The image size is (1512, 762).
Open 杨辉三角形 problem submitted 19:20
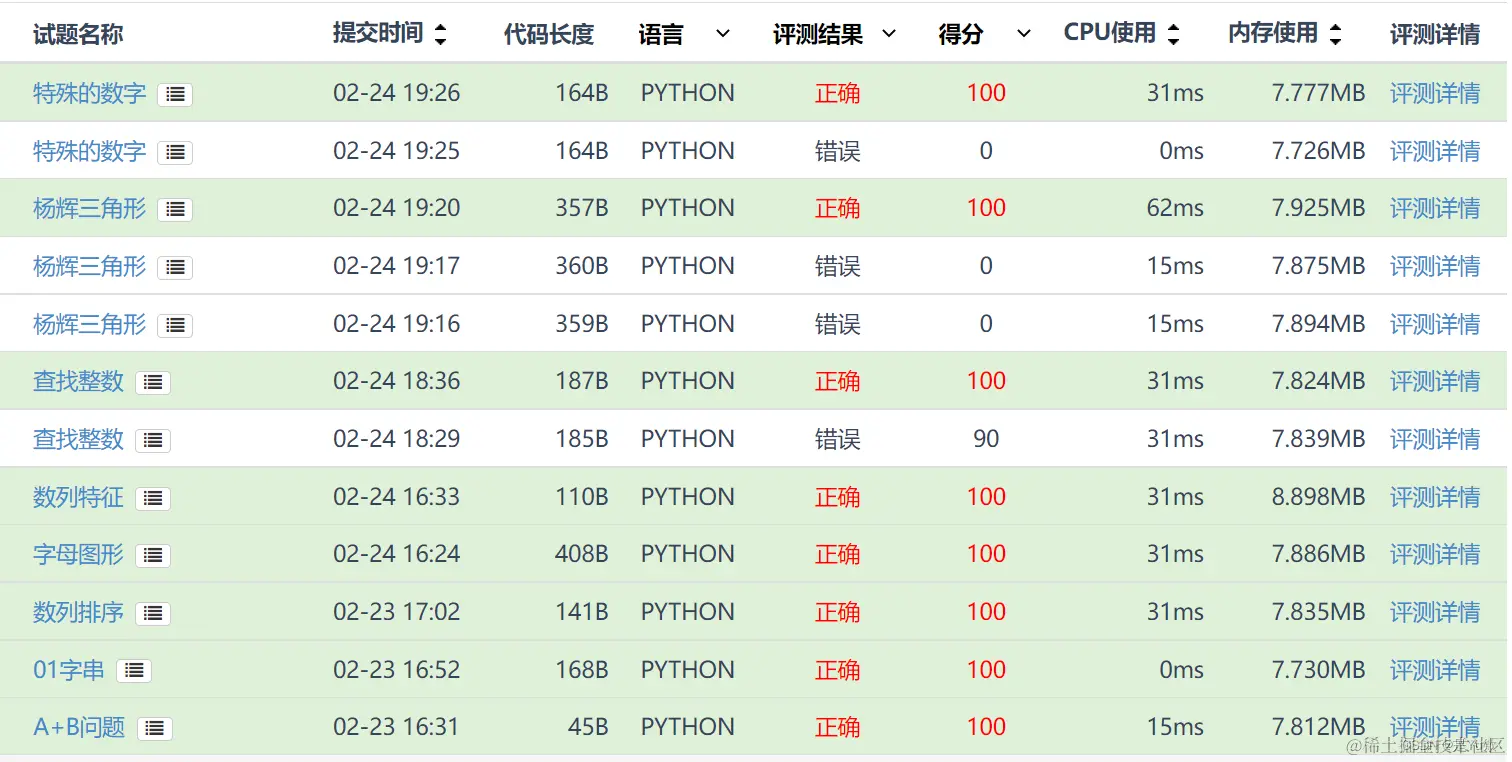click(x=90, y=209)
